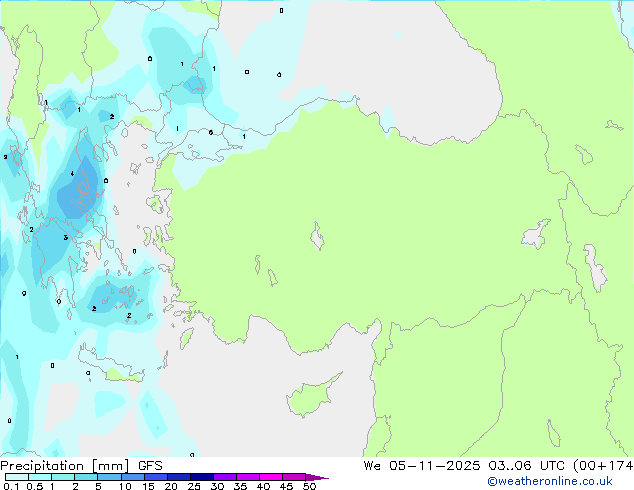Screen dimensions: 634x490
Task: Click the "45" legend label
Action: tap(286, 486)
